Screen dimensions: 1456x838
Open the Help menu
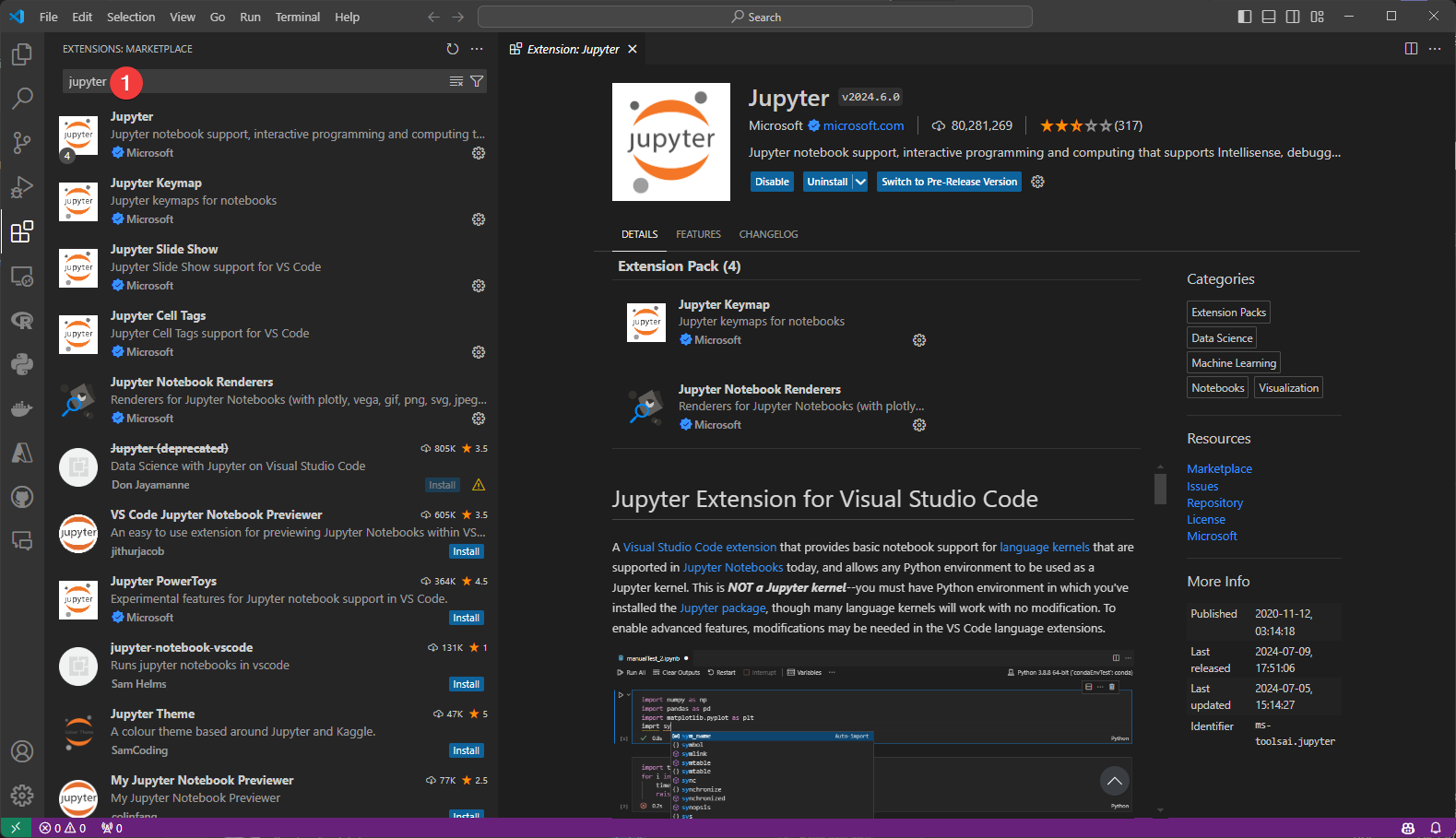[x=348, y=17]
